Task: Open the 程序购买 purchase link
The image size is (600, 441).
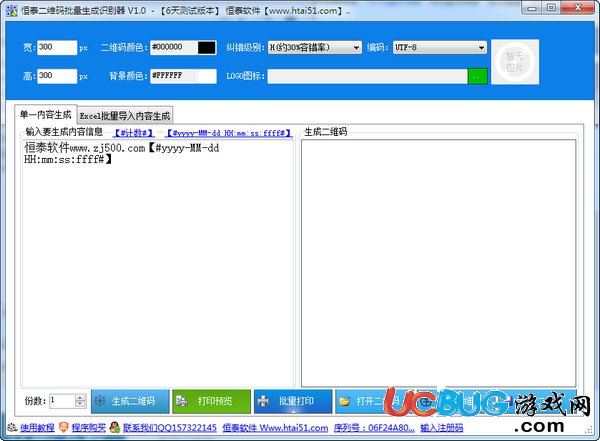Action: [88, 428]
